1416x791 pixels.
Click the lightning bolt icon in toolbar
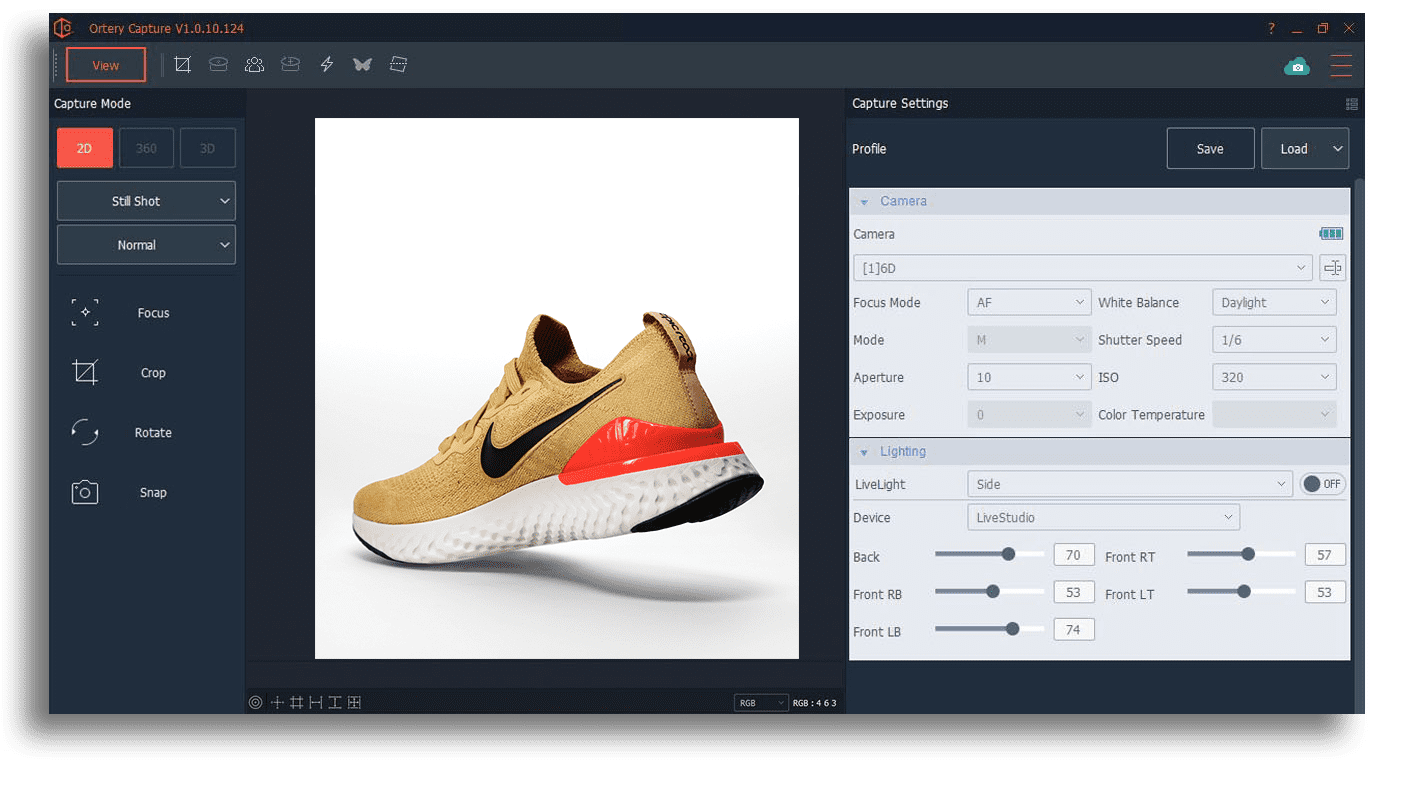[327, 65]
